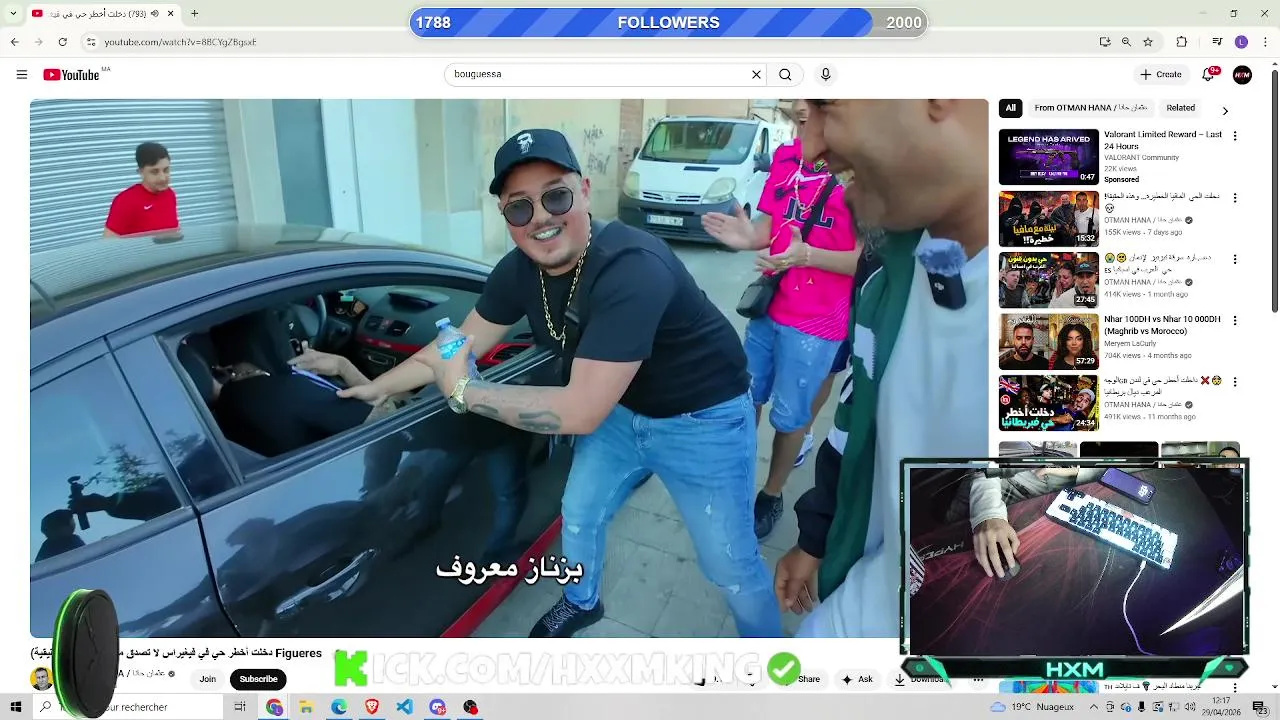Select the 'Related' filter chip
This screenshot has width=1280, height=720.
click(1180, 108)
